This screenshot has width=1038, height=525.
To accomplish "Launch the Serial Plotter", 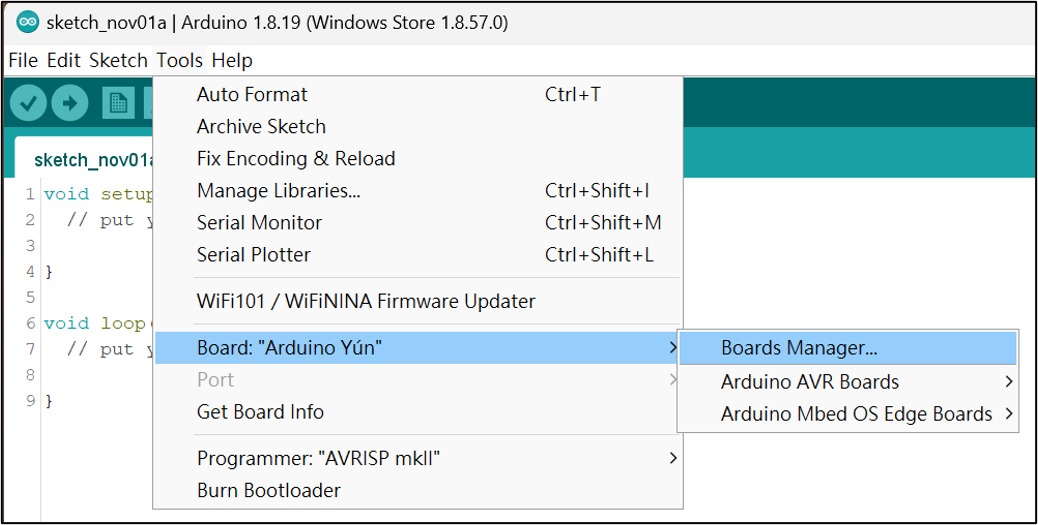I will coord(254,255).
